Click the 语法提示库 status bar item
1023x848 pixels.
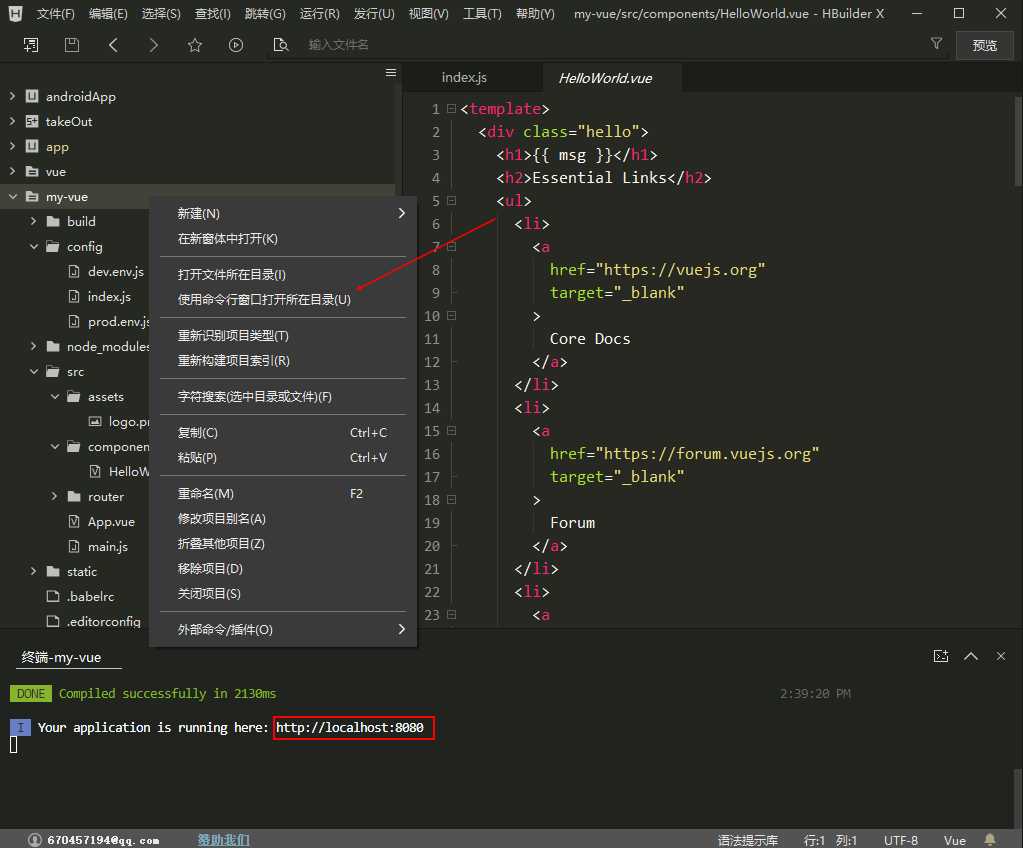pos(748,840)
